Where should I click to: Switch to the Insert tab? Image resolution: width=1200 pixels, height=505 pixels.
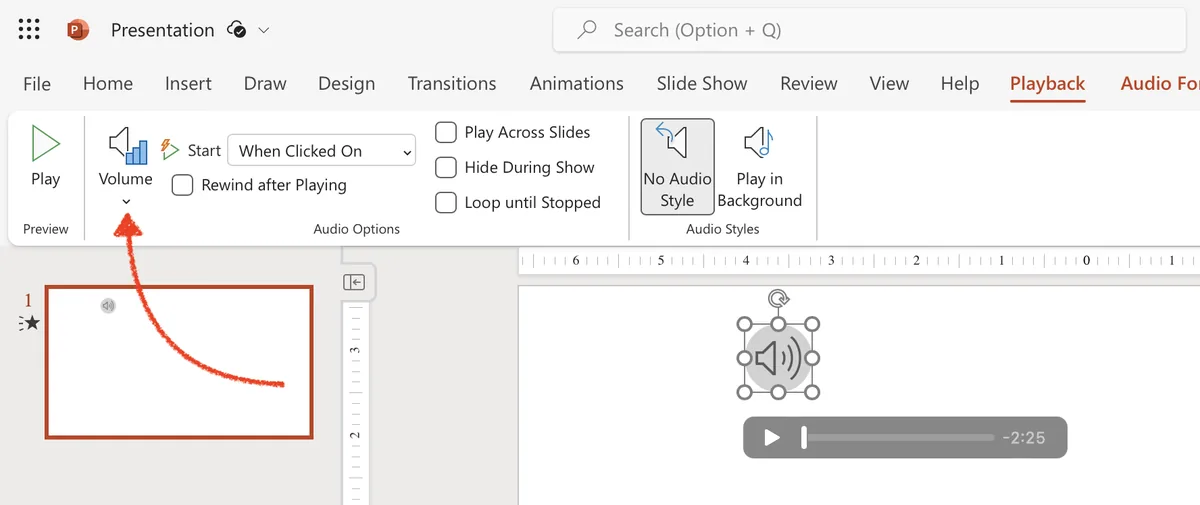(x=188, y=83)
